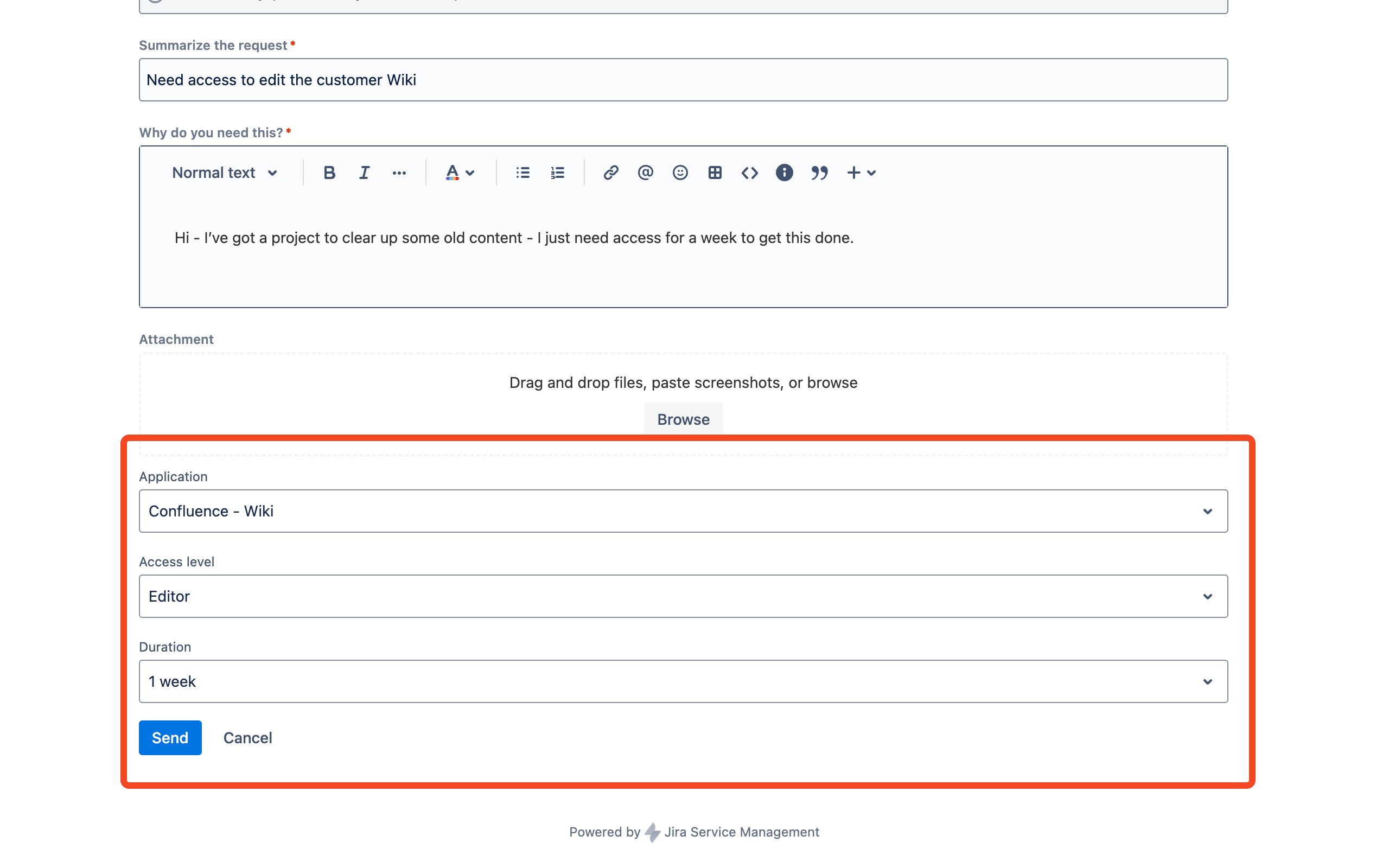The width and height of the screenshot is (1389, 868).
Task: Click the Summarize the request field
Action: click(x=683, y=80)
